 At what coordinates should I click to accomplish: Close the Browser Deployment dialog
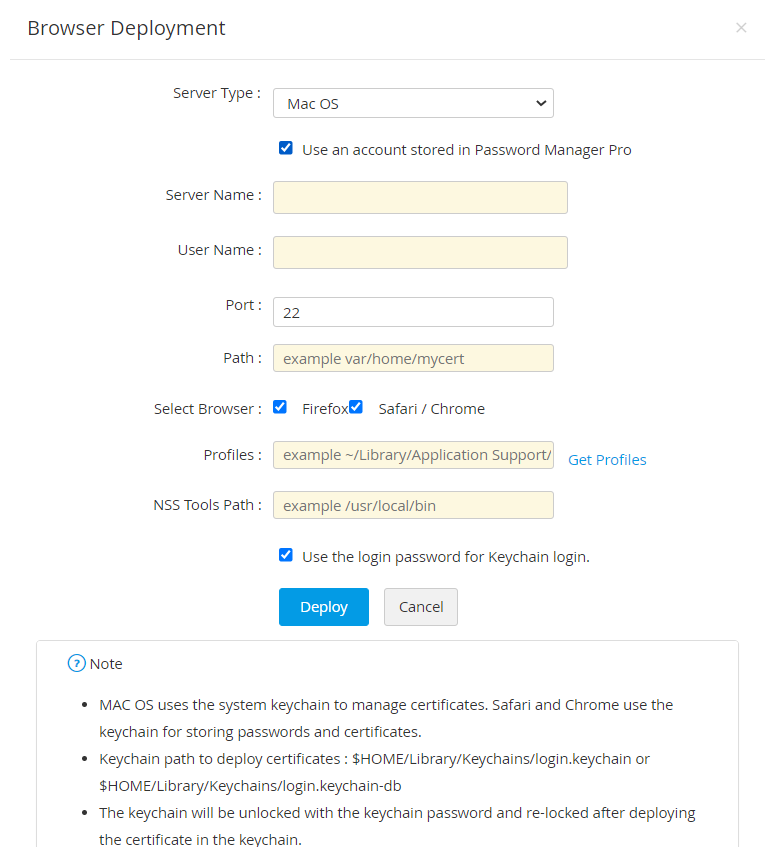[x=741, y=28]
